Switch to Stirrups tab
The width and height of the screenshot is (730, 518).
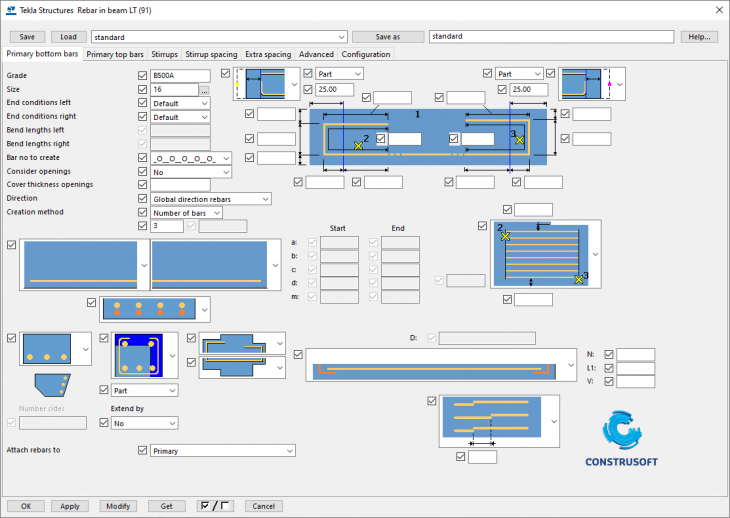point(164,54)
